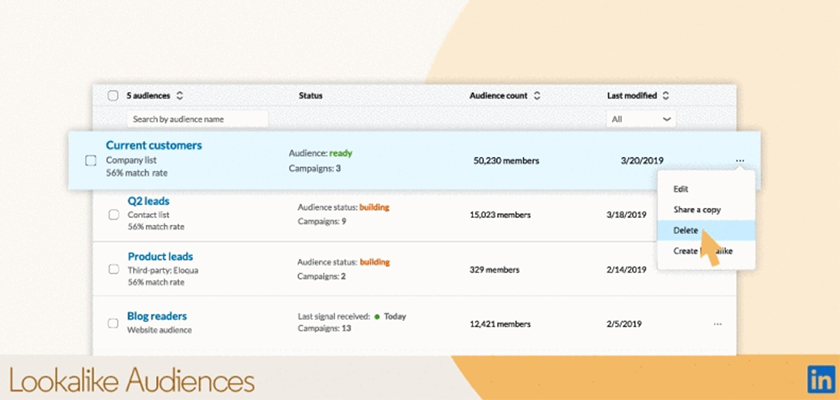840x400 pixels.
Task: Check the Q2 leads checkbox
Action: (114, 215)
